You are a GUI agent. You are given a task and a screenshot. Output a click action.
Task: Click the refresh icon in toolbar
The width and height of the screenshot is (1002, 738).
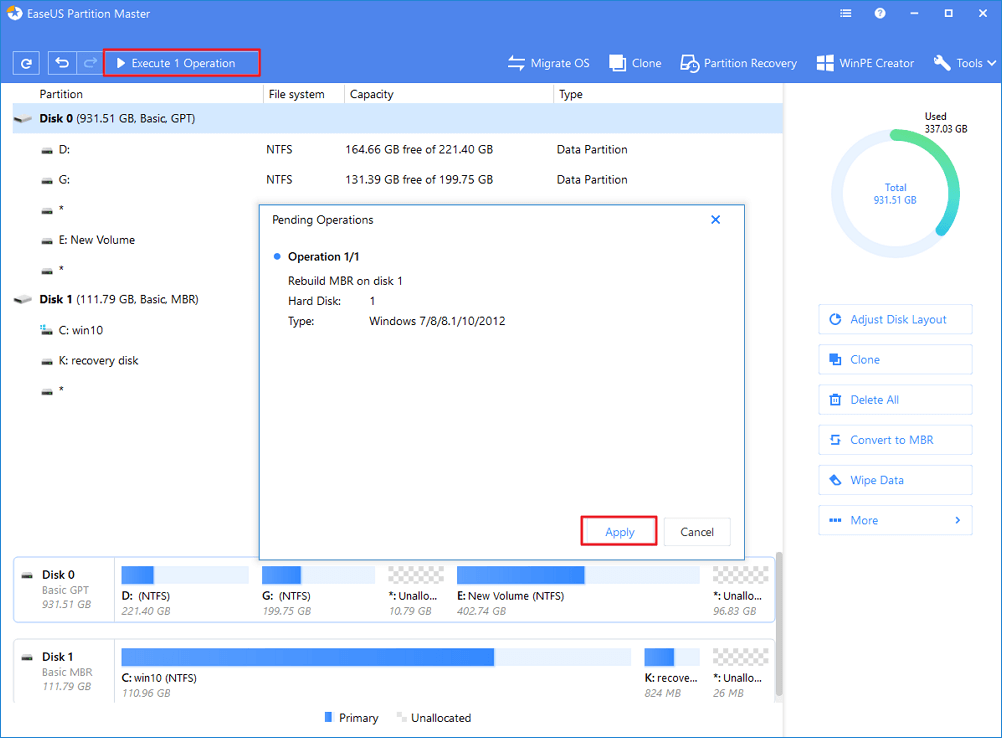click(x=26, y=63)
